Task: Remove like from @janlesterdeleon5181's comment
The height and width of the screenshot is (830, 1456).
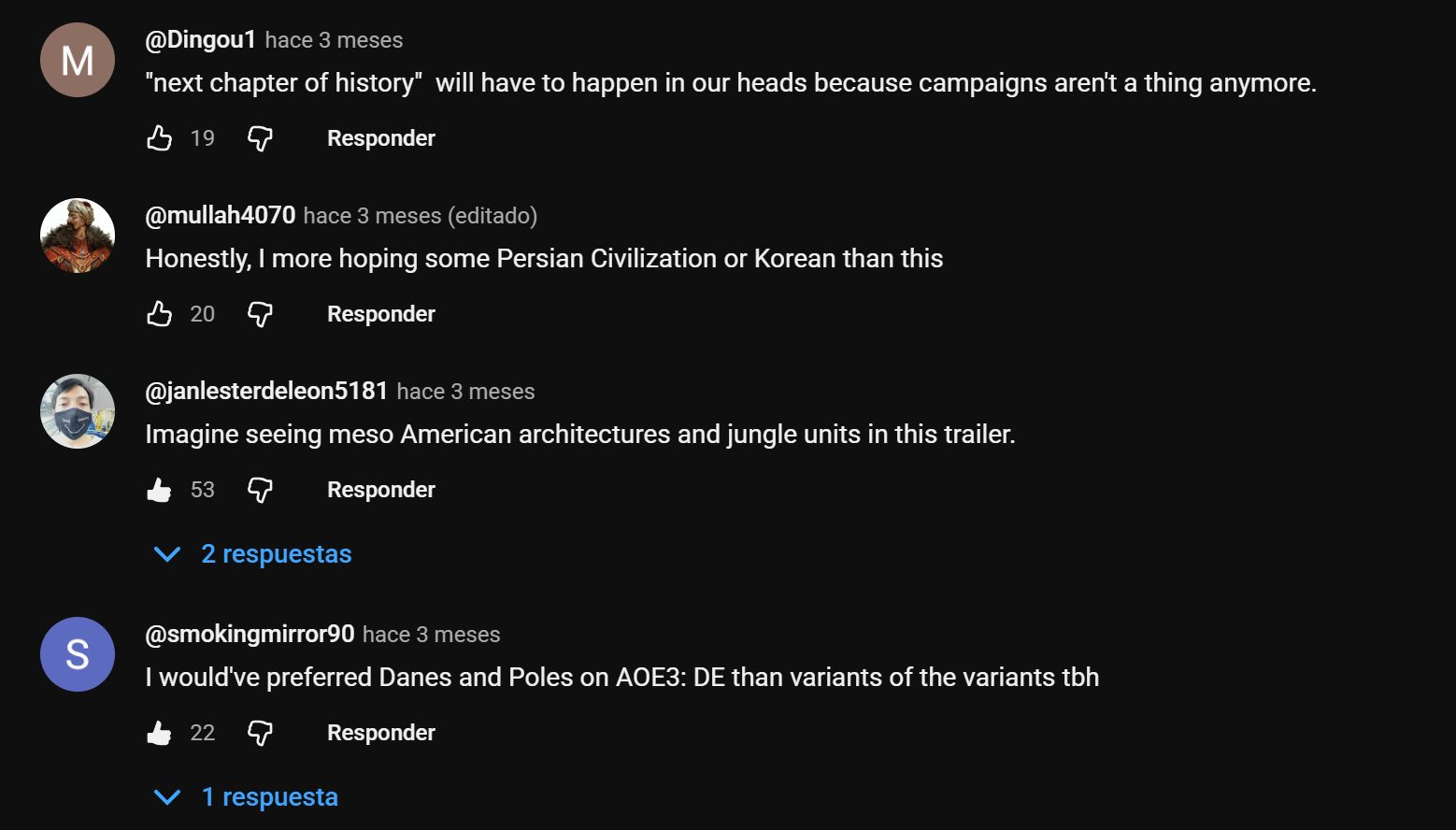Action: [160, 490]
